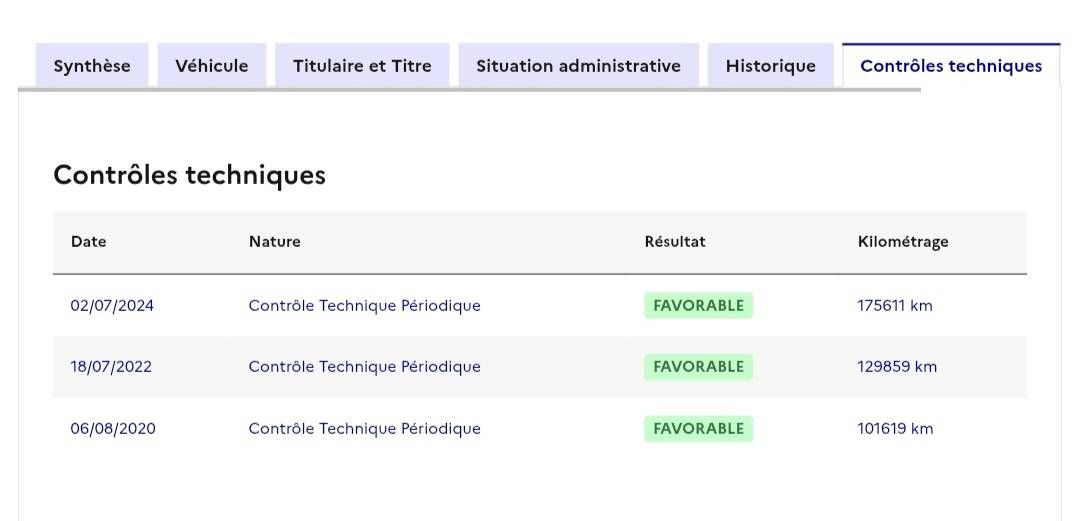Click the 101619 km mileage value
Screen dimensions: 1080x521
point(895,429)
